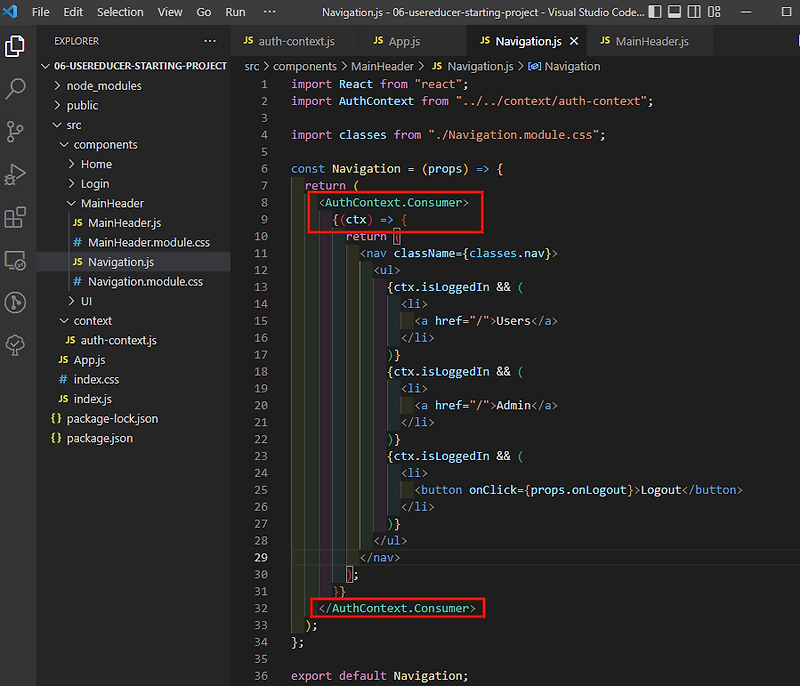Select the Source Control icon
Viewport: 800px width, 686px height.
coord(14,132)
